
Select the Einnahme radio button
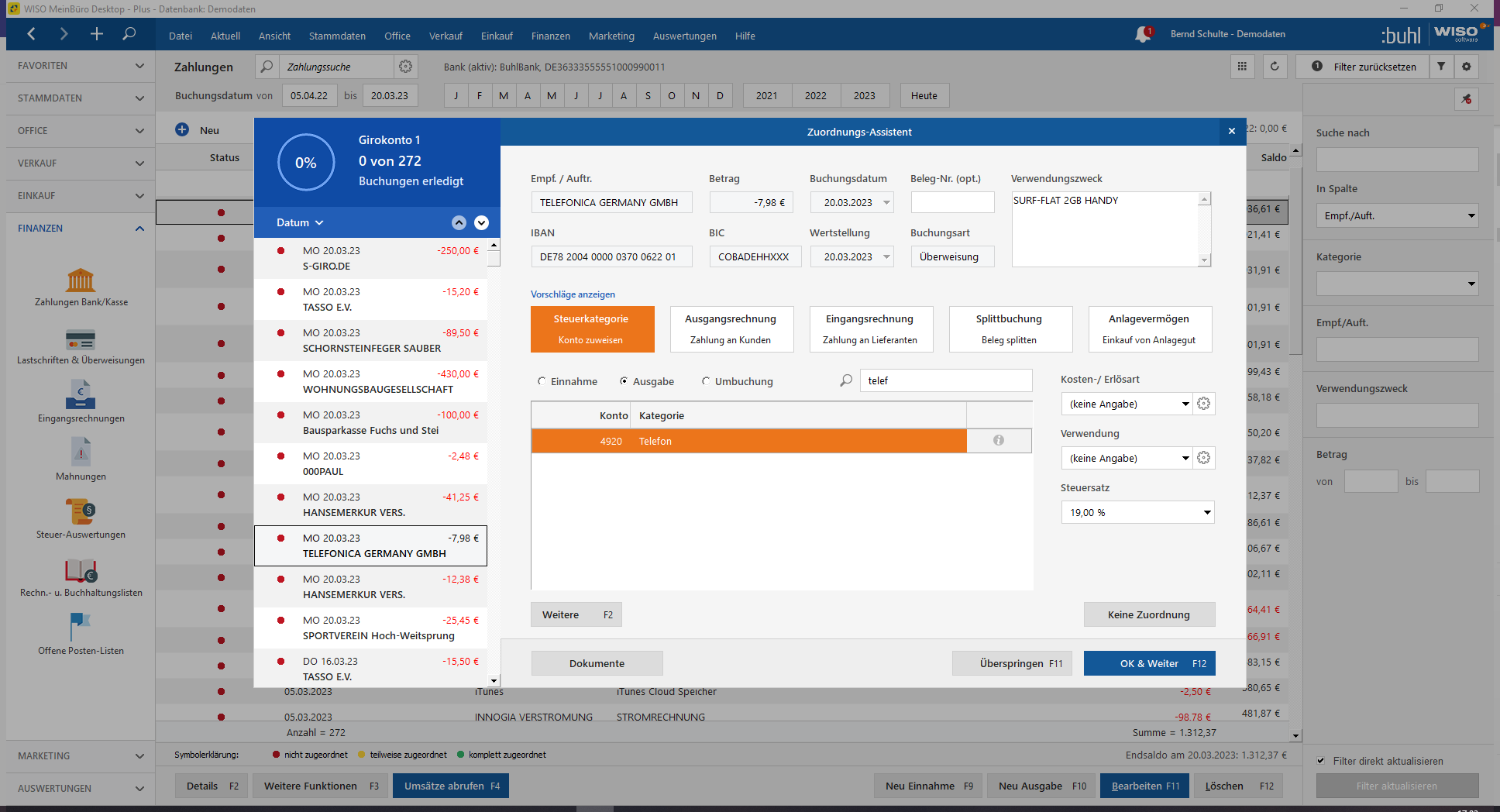(x=542, y=381)
